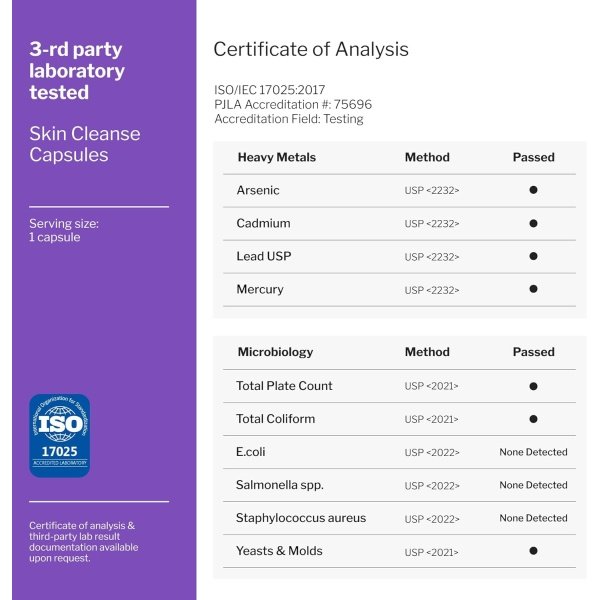Image resolution: width=600 pixels, height=600 pixels.
Task: Select the Microbiology table header
Action: [x=275, y=352]
